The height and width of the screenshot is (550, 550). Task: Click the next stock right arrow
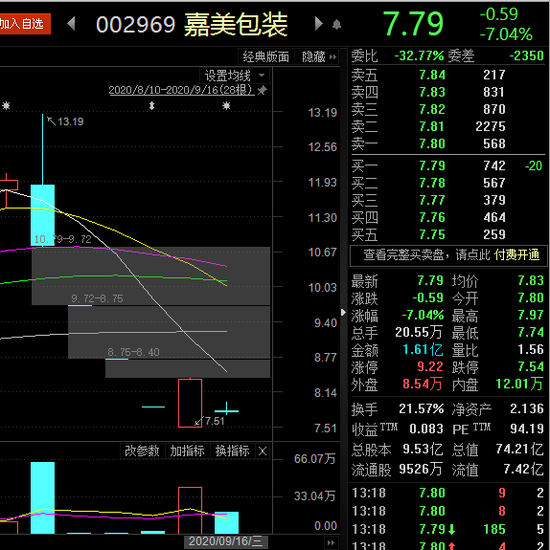coord(318,24)
